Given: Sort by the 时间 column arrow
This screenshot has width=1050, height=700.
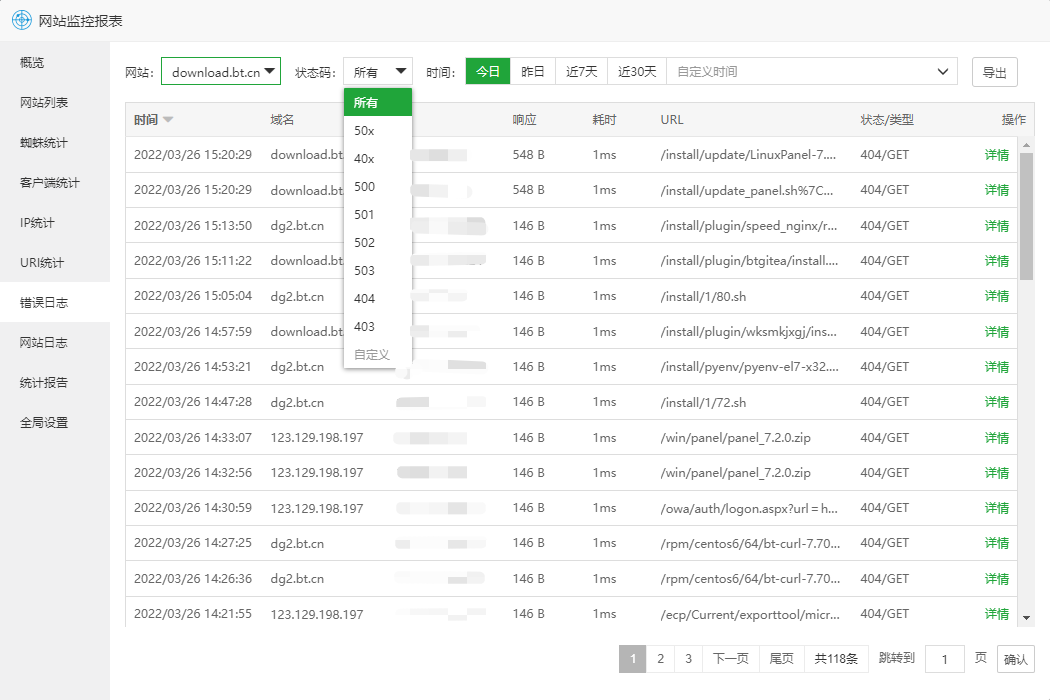Looking at the screenshot, I should (x=168, y=120).
